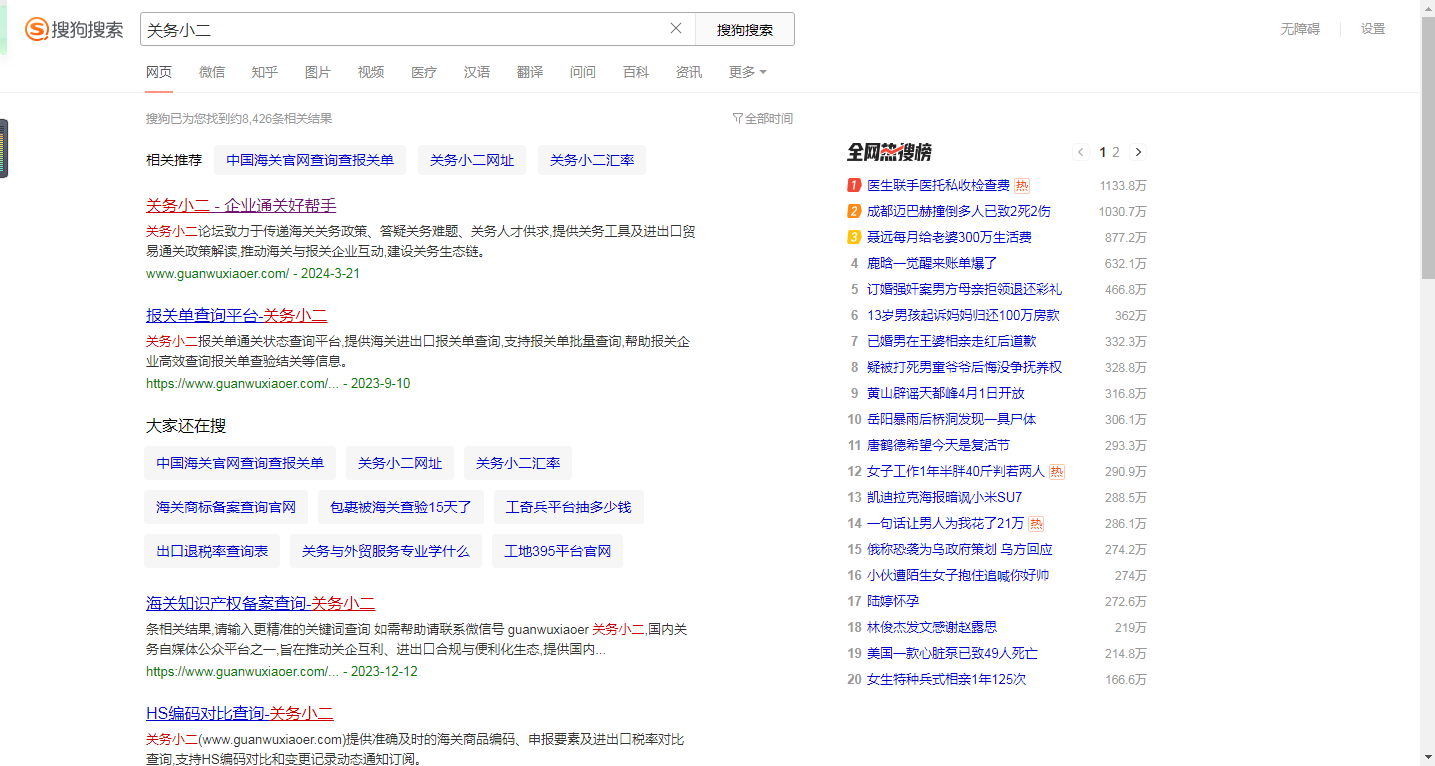Select 海关商标备案查询官网 suggestion
This screenshot has width=1435, height=766.
point(226,507)
